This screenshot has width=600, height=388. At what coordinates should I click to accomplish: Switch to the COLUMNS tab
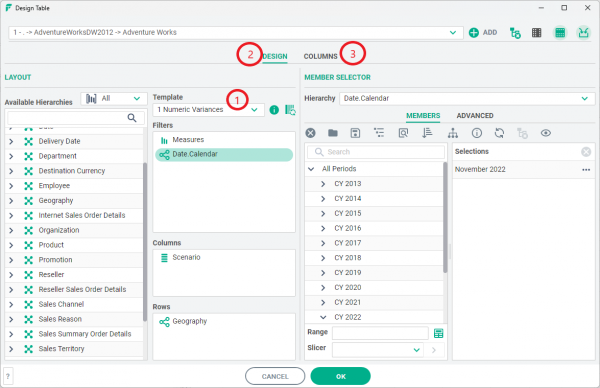[x=321, y=57]
